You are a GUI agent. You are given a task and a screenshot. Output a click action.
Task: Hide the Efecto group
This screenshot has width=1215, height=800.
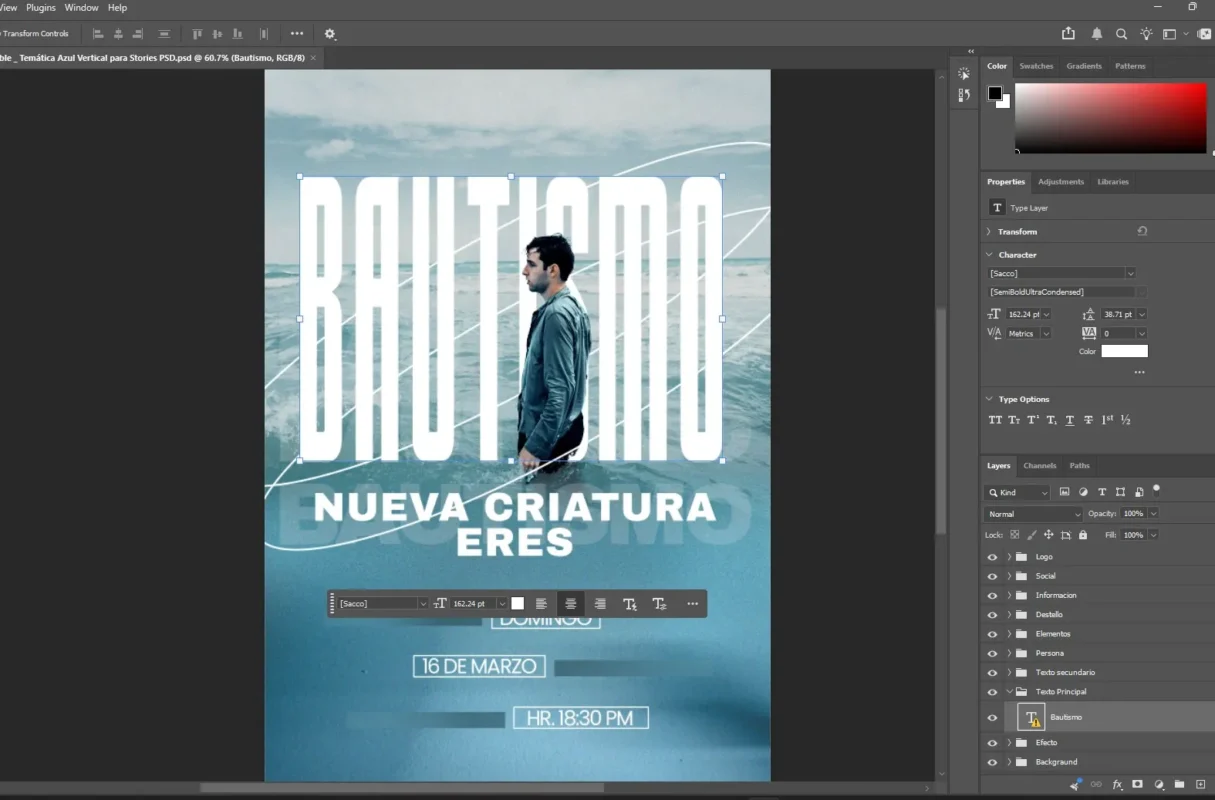pyautogui.click(x=992, y=743)
